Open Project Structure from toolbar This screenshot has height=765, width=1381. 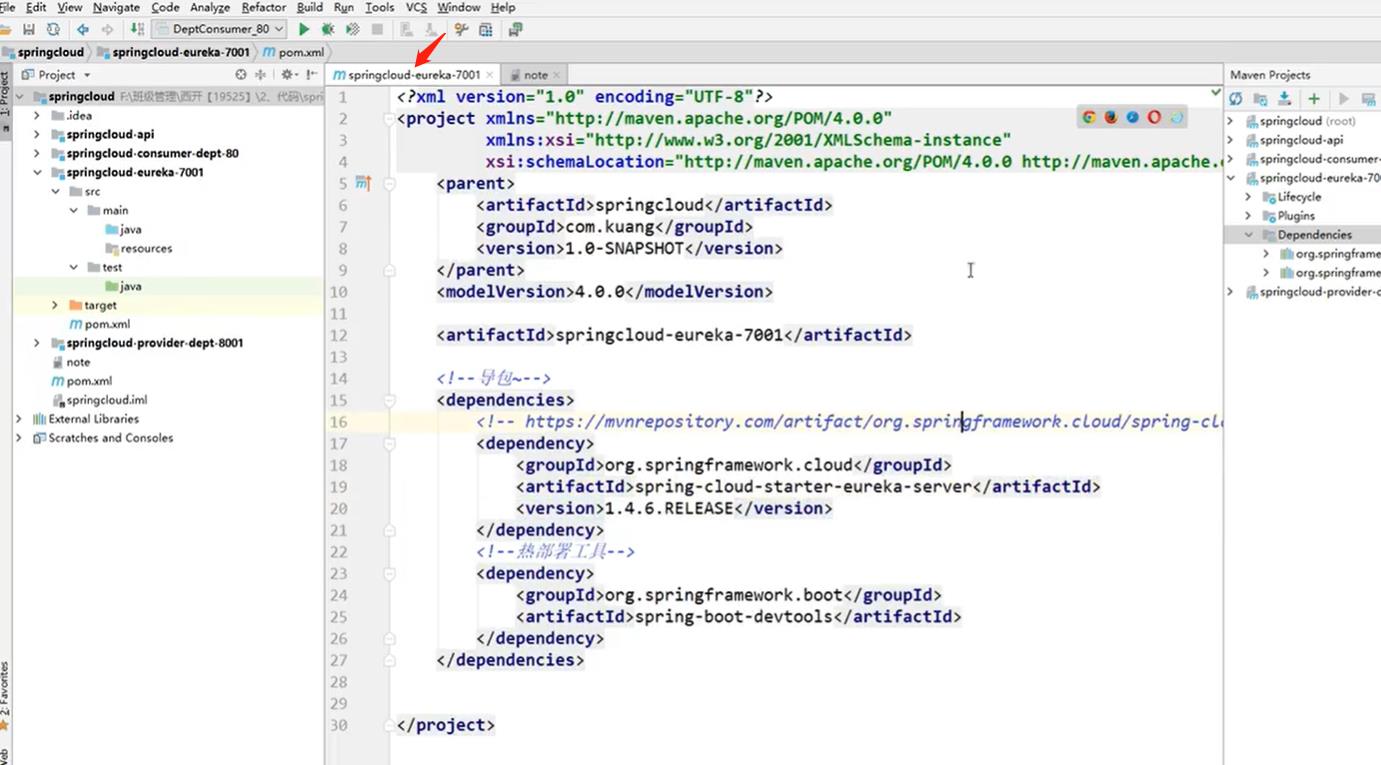tap(486, 30)
